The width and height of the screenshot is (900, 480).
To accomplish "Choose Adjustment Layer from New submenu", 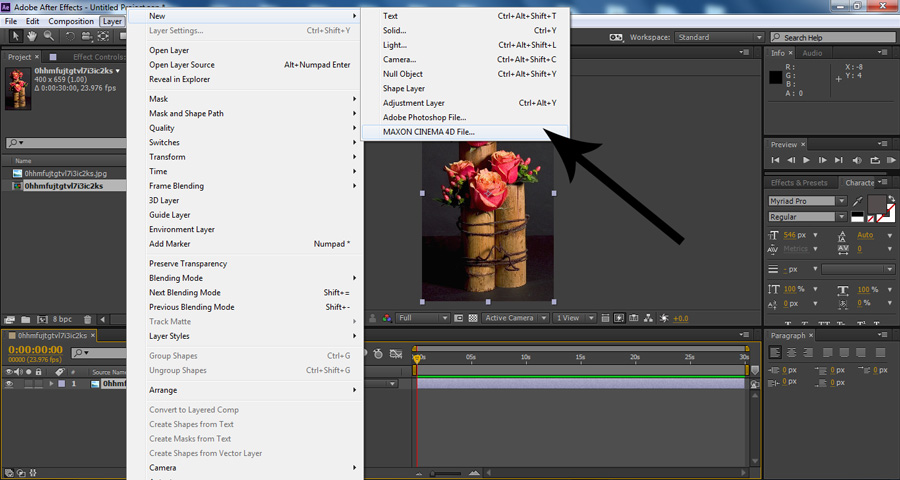I will pyautogui.click(x=465, y=103).
